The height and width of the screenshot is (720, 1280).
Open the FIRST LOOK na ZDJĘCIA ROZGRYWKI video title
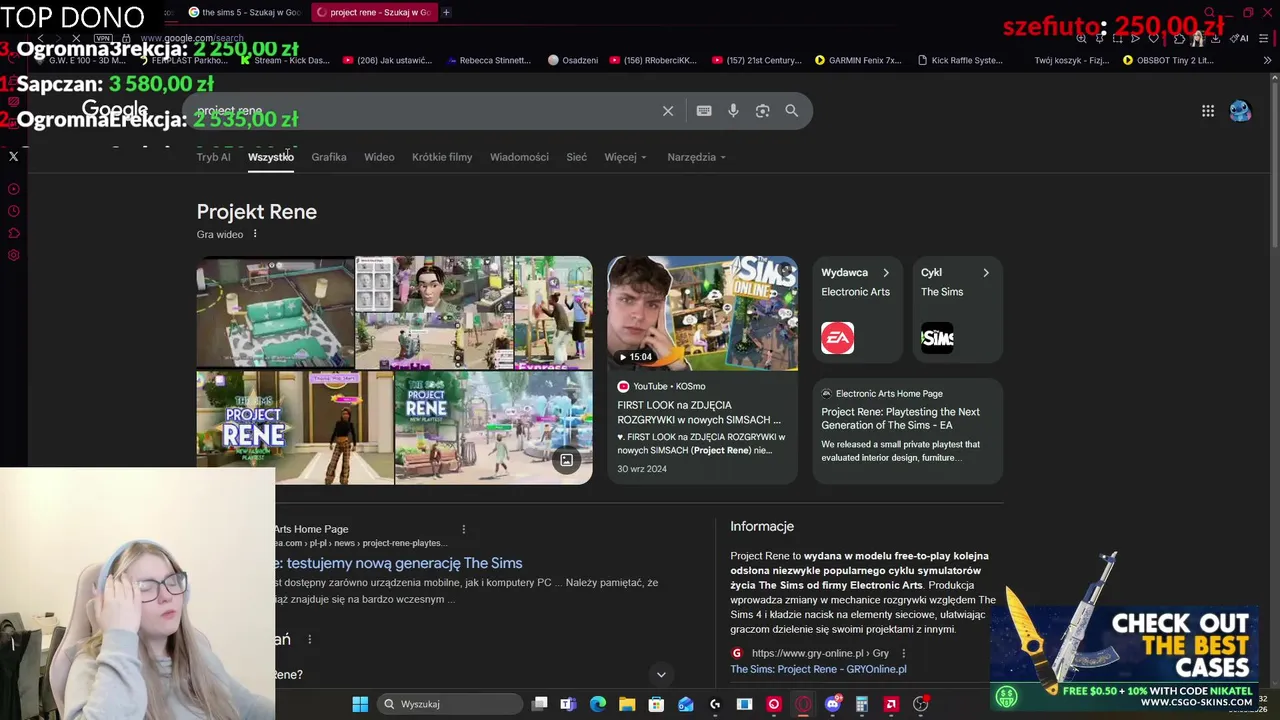click(x=699, y=412)
